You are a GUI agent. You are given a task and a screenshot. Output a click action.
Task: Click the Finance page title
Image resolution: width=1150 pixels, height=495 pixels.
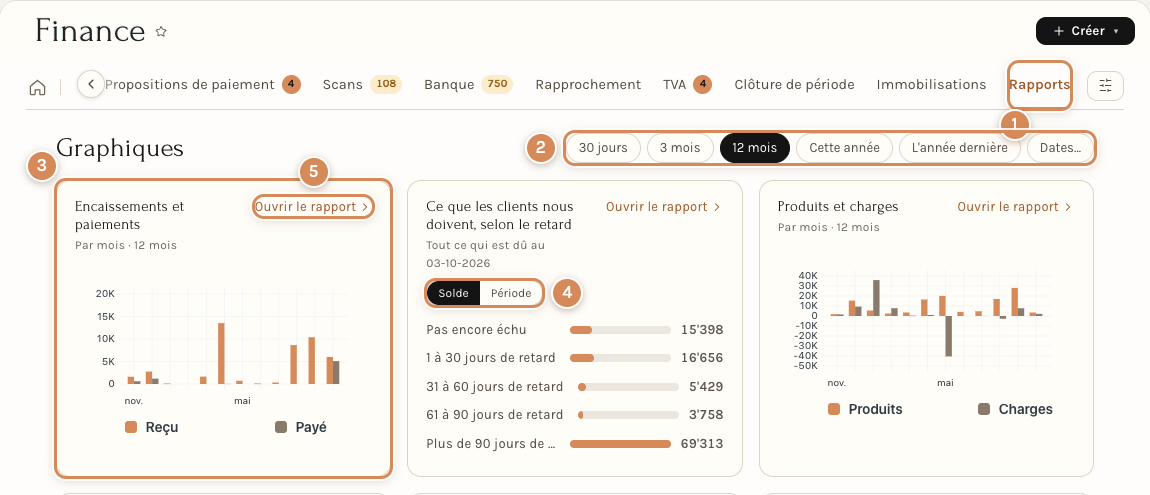point(90,32)
